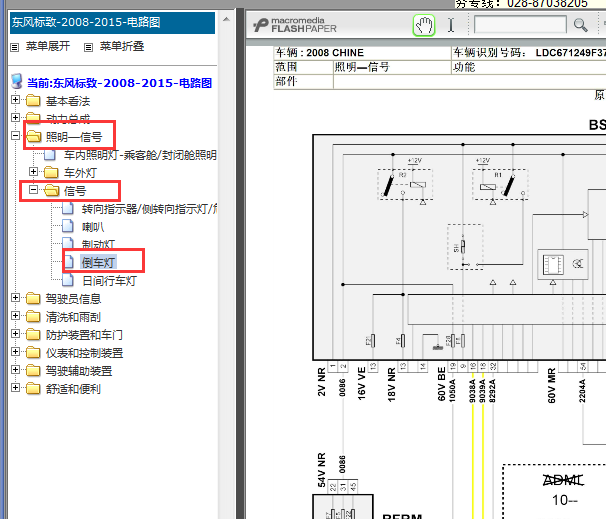Select the 防护装置和车门 tree item

(x=84, y=335)
